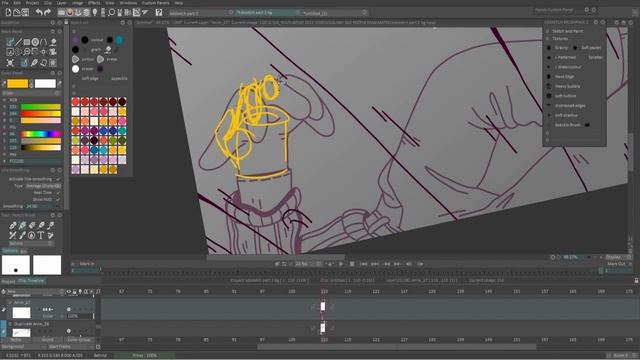Image resolution: width=640 pixels, height=360 pixels.
Task: Click the Color Group button
Action: (79, 340)
